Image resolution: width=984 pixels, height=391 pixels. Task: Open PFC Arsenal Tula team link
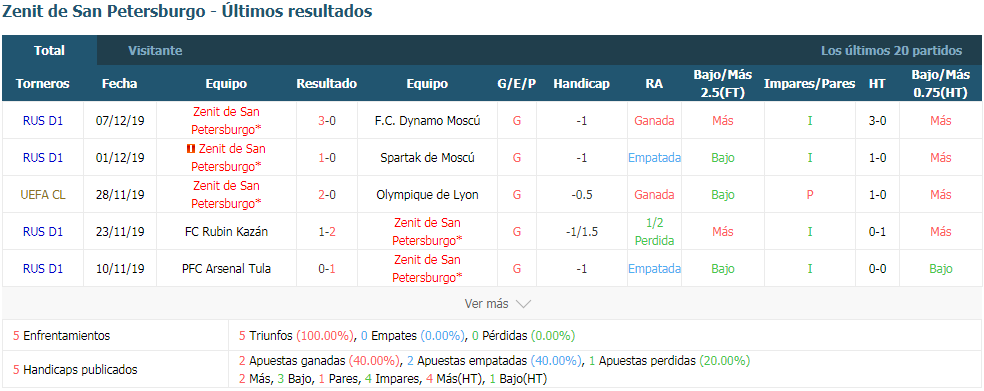pos(226,269)
